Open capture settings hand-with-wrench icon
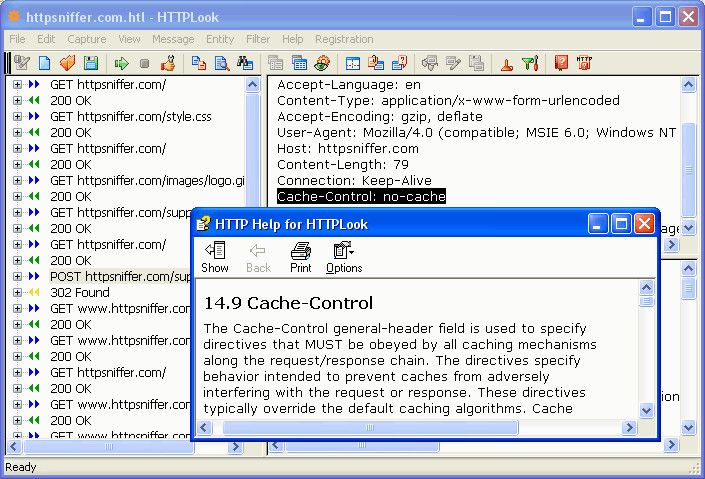The width and height of the screenshot is (705, 479). (168, 63)
